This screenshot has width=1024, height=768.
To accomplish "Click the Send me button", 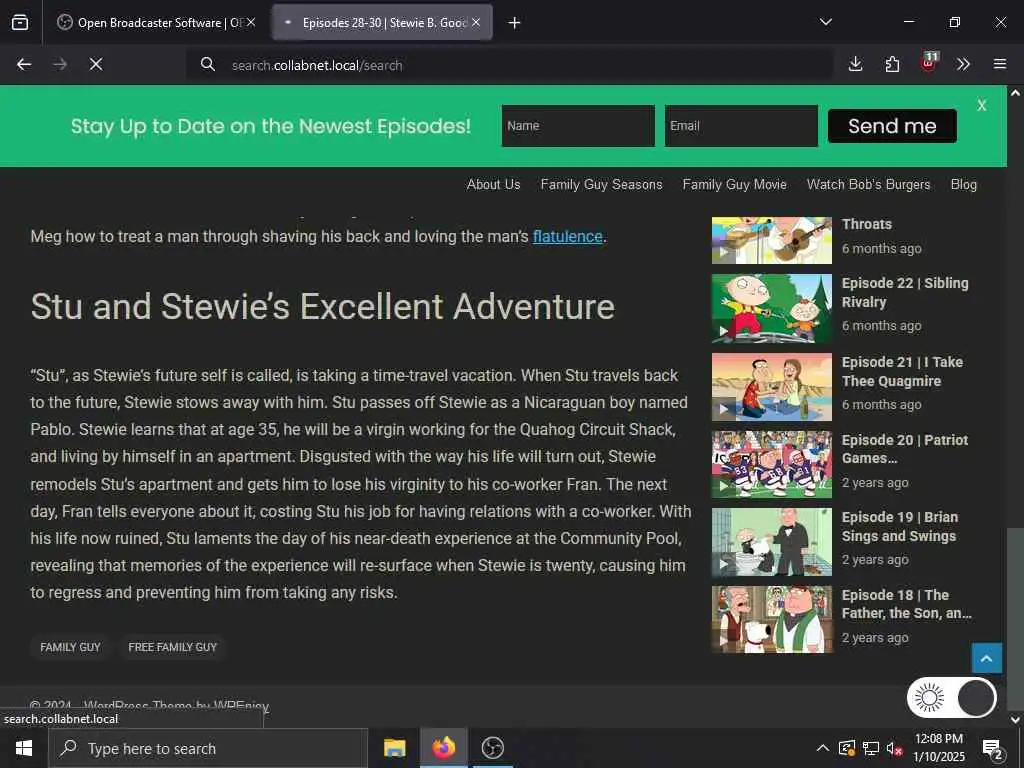I will 892,125.
